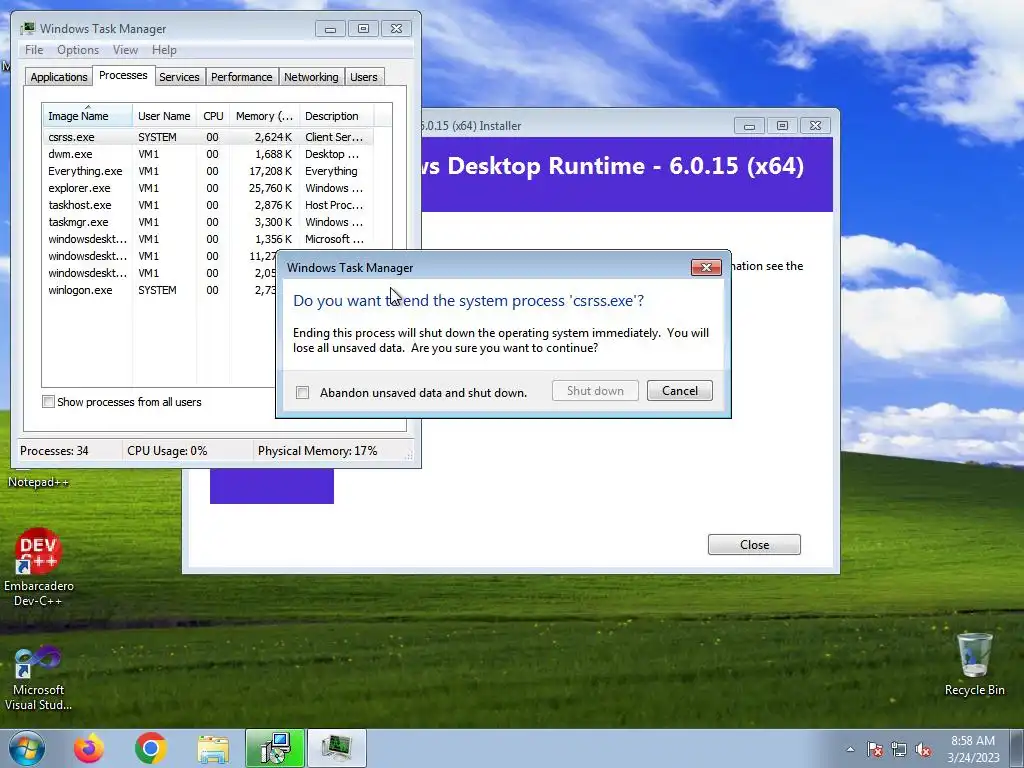
Task: Maximize the Windows Task Manager window
Action: [363, 29]
